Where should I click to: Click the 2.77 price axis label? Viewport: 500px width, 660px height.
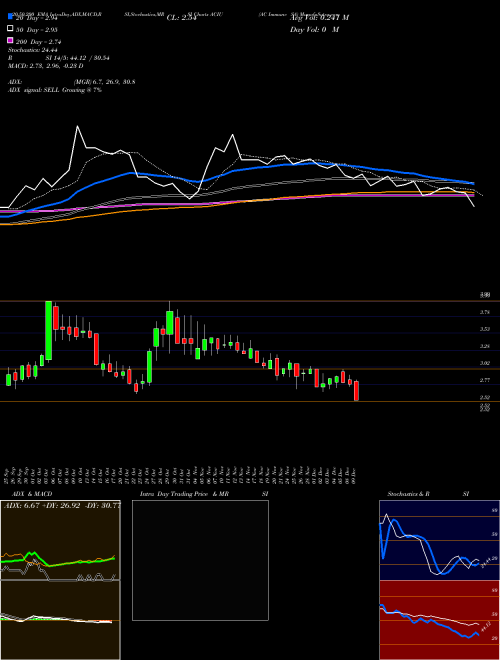485,380
